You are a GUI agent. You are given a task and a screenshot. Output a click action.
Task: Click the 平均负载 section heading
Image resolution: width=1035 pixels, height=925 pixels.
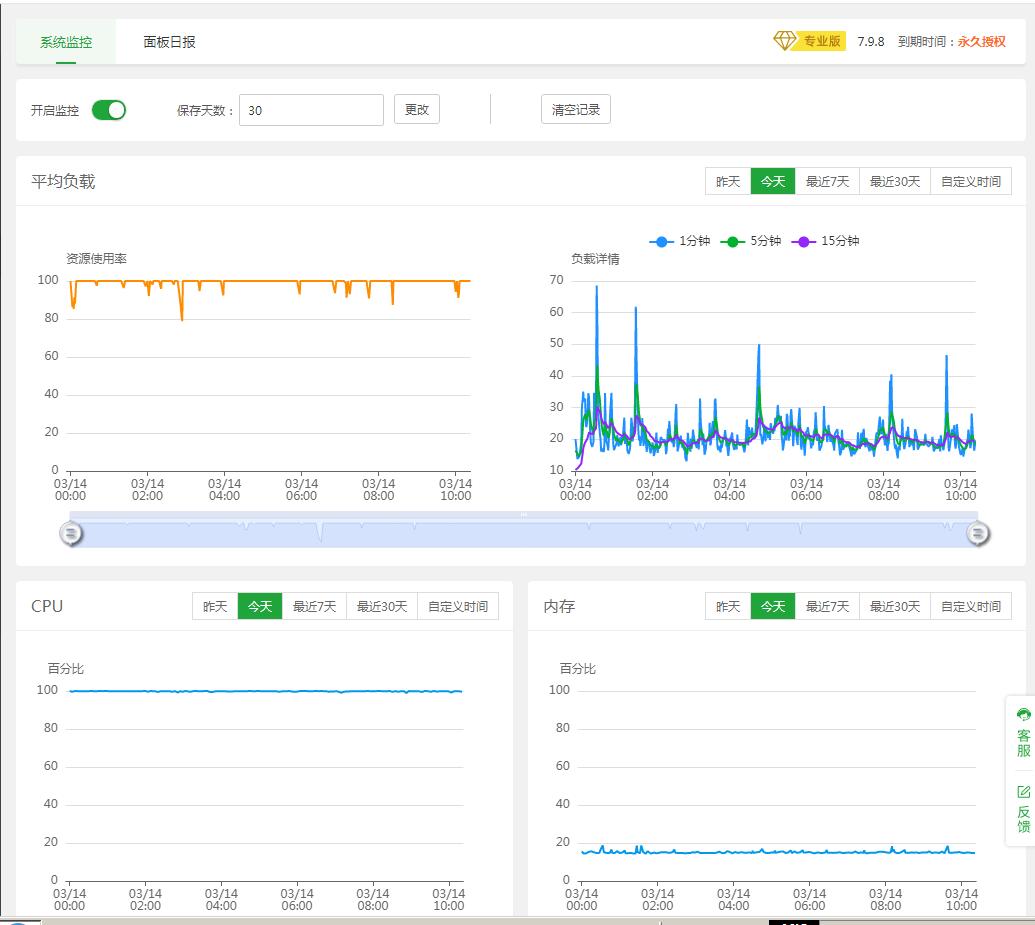(63, 182)
